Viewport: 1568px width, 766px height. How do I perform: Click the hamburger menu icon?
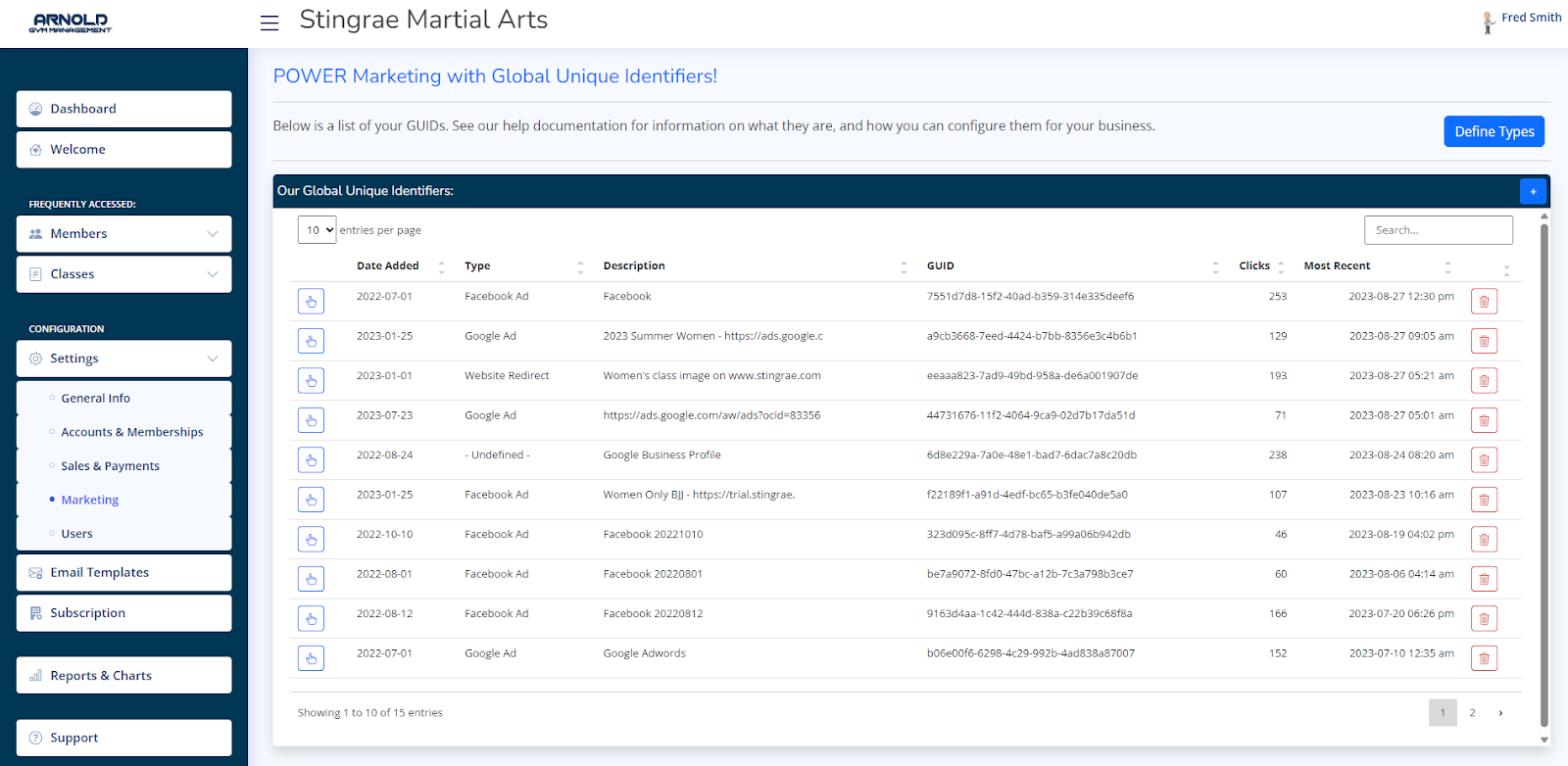(x=269, y=23)
